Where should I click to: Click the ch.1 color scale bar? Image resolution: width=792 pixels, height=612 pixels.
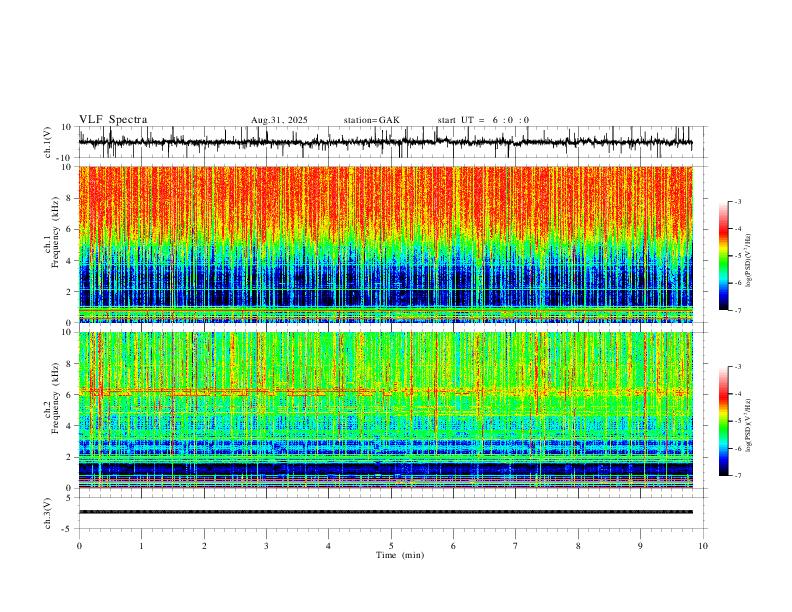pos(724,256)
